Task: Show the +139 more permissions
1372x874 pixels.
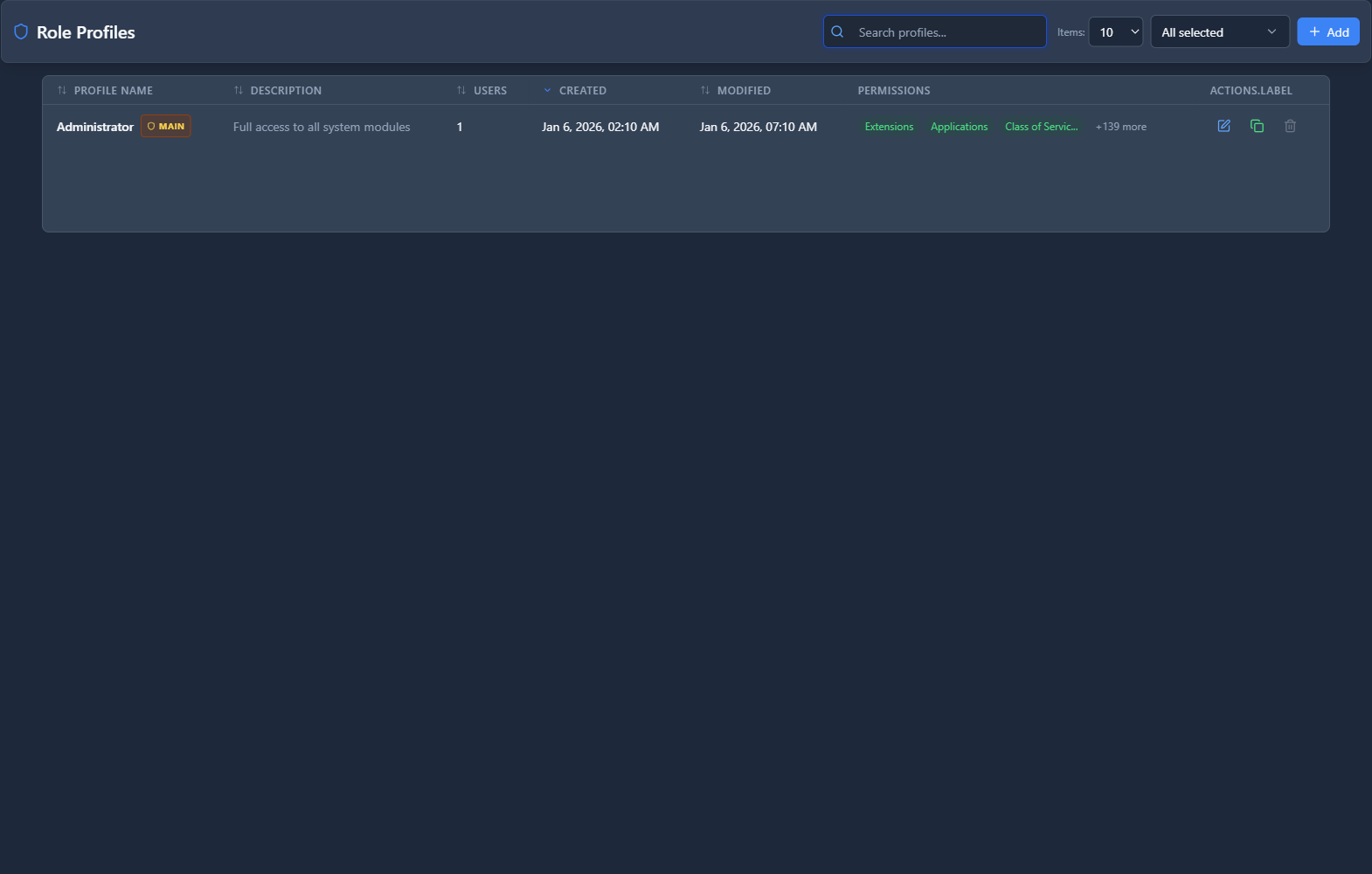Action: (x=1120, y=127)
